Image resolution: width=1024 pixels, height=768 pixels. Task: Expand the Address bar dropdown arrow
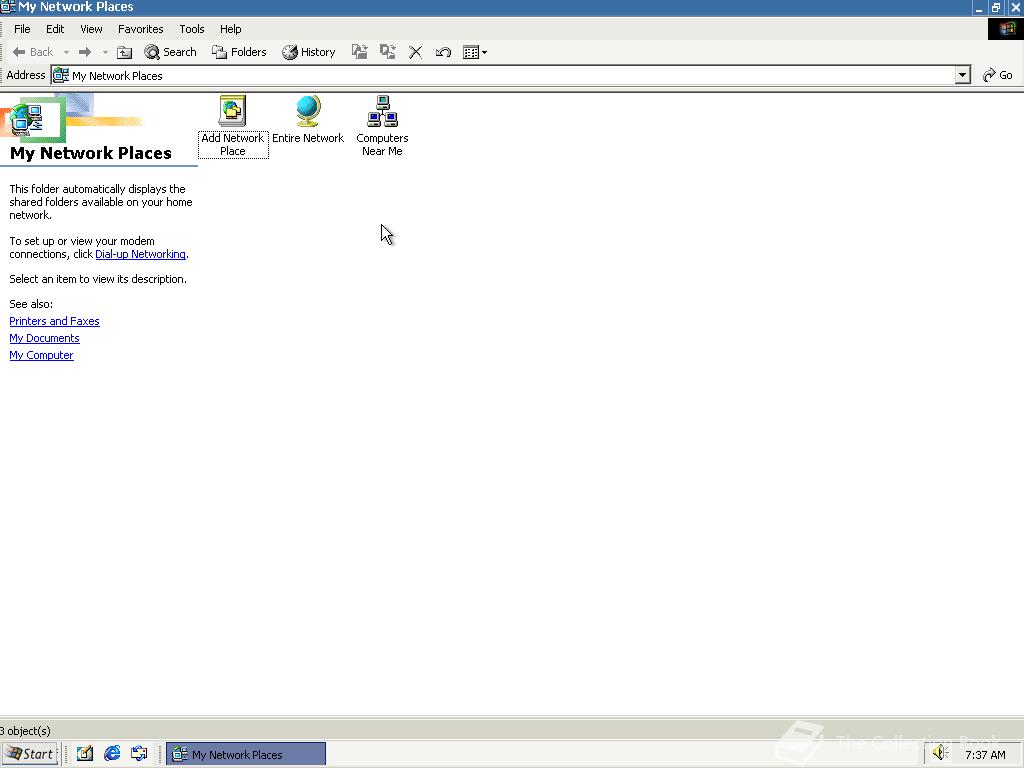click(962, 76)
